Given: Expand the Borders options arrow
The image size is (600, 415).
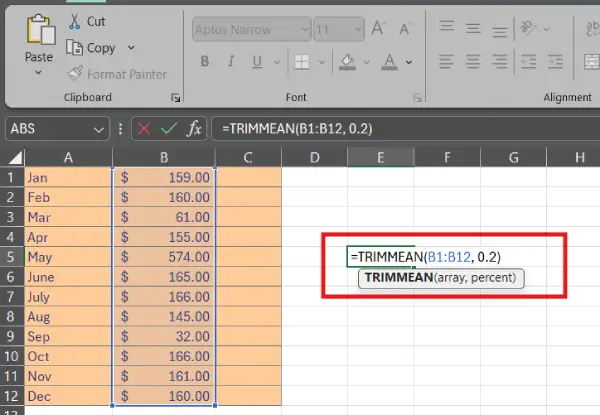Looking at the screenshot, I should 322,62.
